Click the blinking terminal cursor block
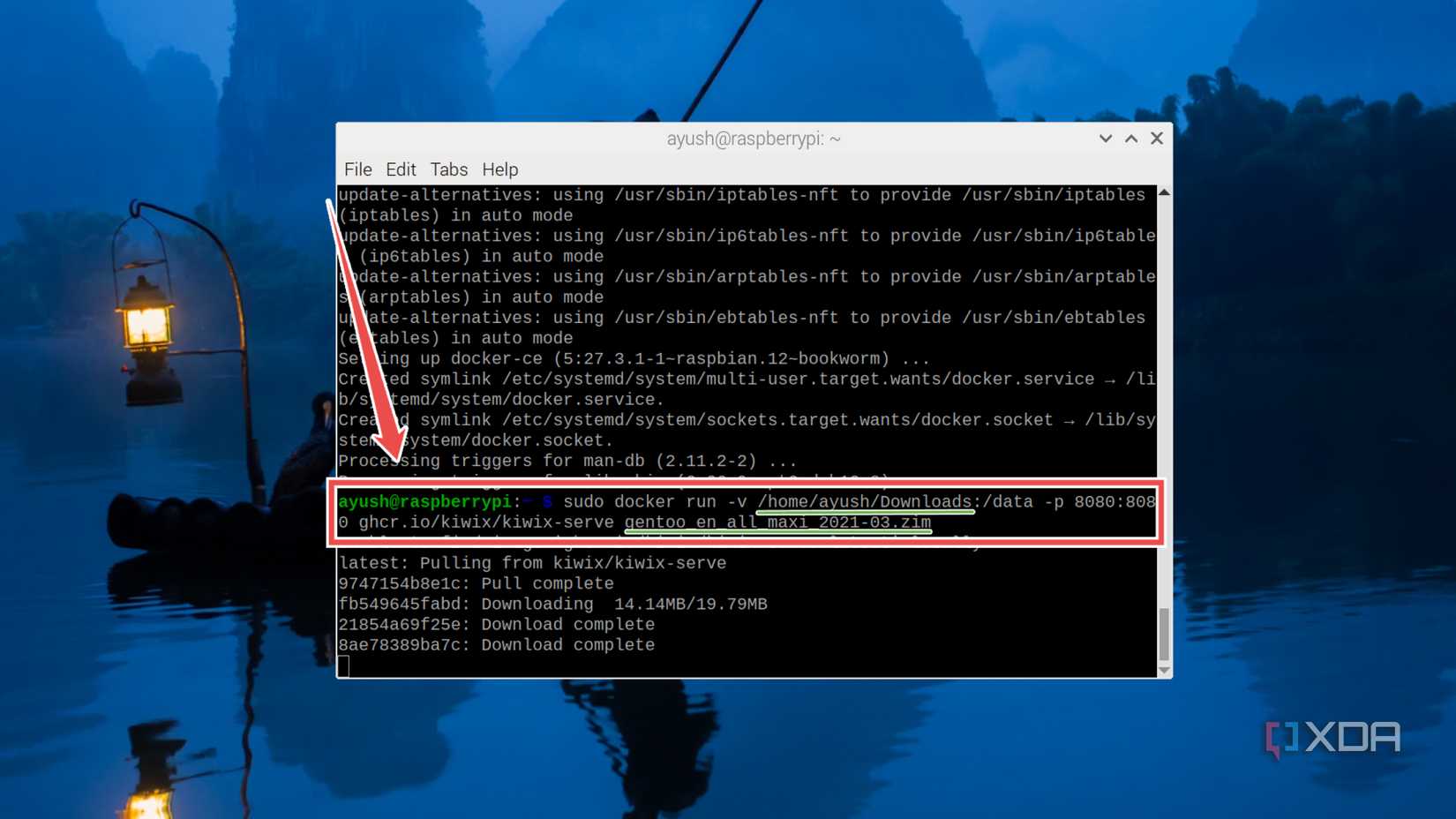 [x=344, y=666]
